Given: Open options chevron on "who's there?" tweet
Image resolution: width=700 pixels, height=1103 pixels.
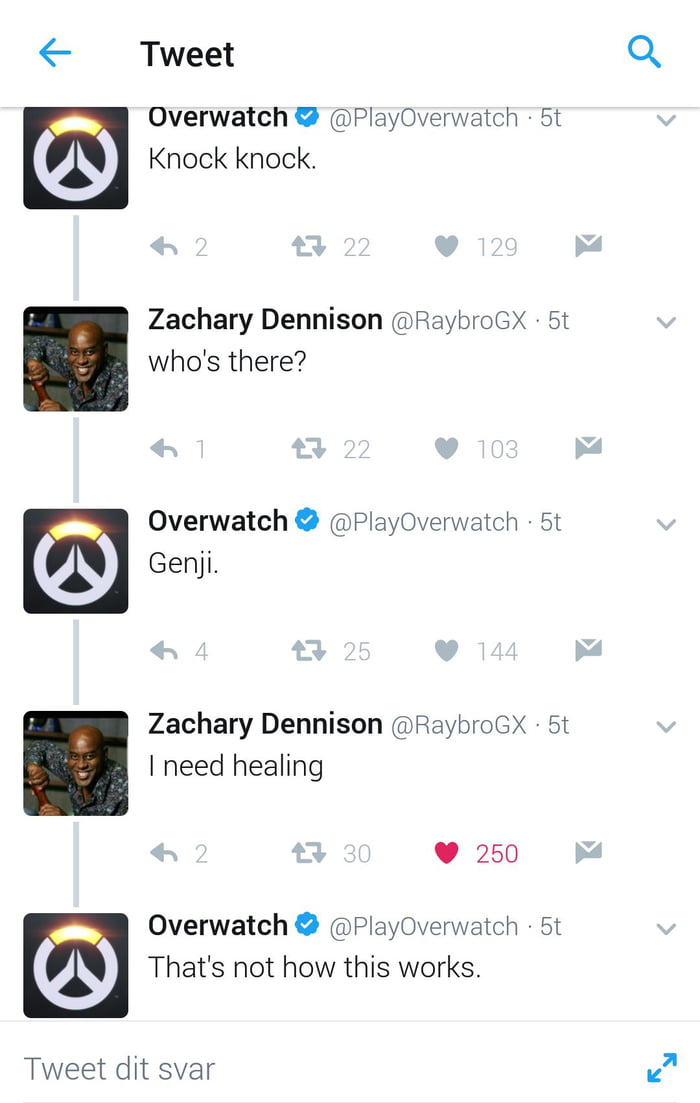Looking at the screenshot, I should 666,323.
